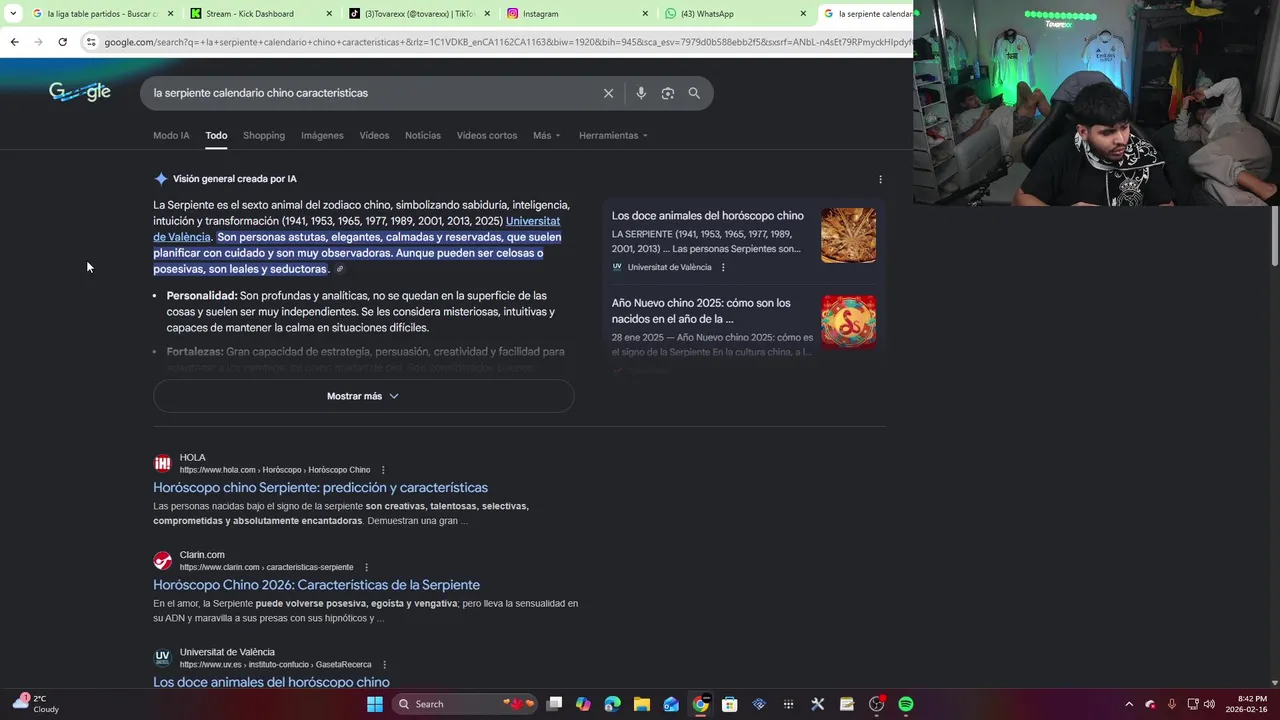This screenshot has width=1280, height=720.
Task: Open Microsoft Edge from the taskbar
Action: (x=612, y=704)
